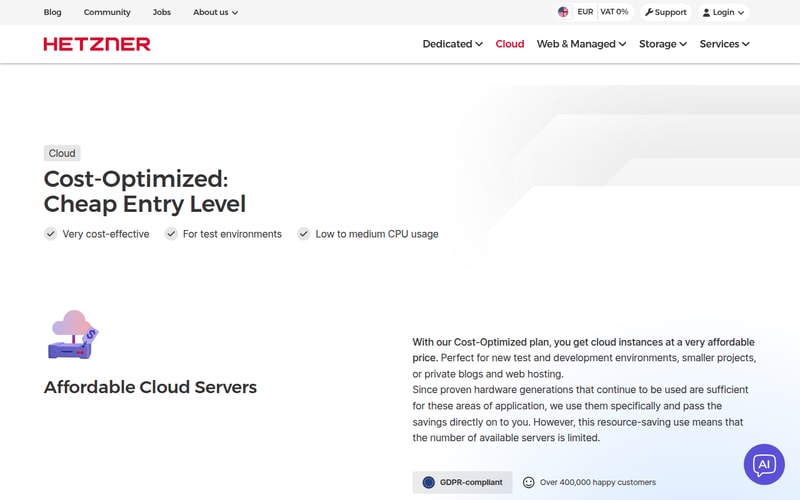Screen dimensions: 800x500
Task: Open the Community link
Action: coord(107,12)
